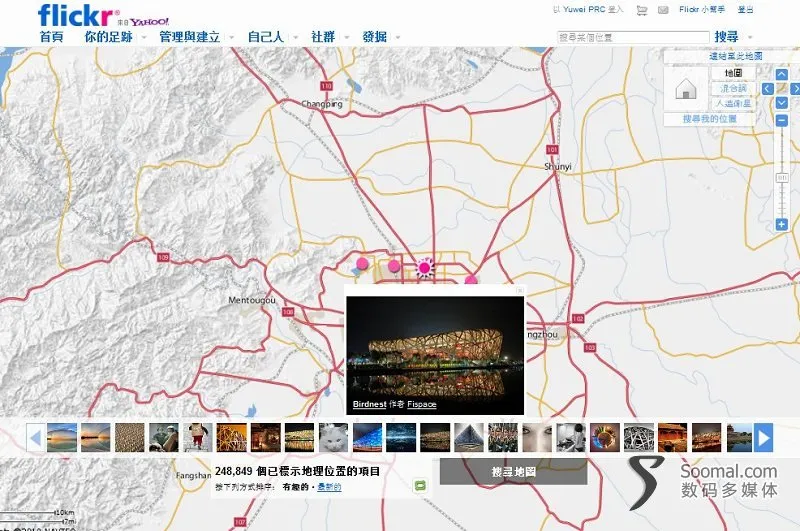Expand dropdown arrow next to 搜尋

click(x=749, y=37)
